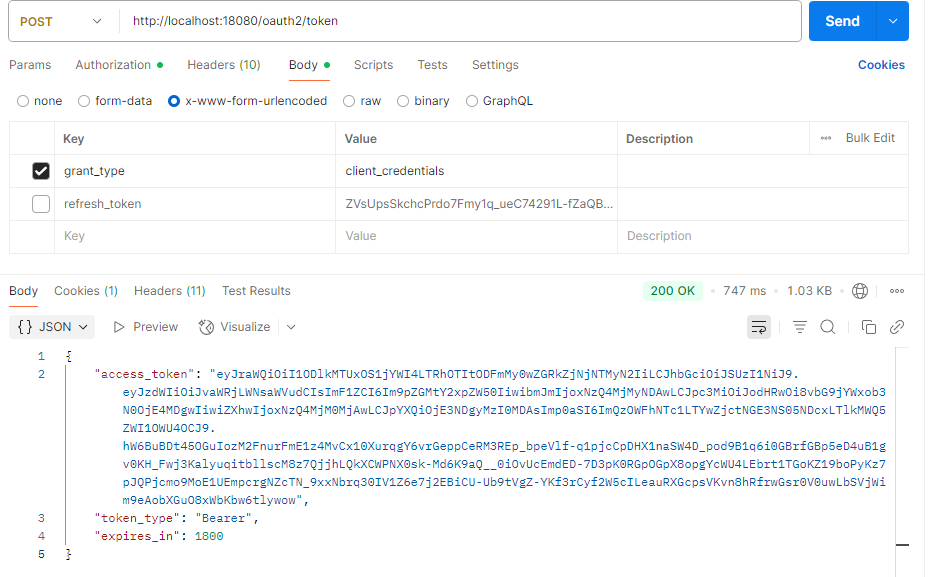The width and height of the screenshot is (947, 577).
Task: Click the Visualize button
Action: 234,327
